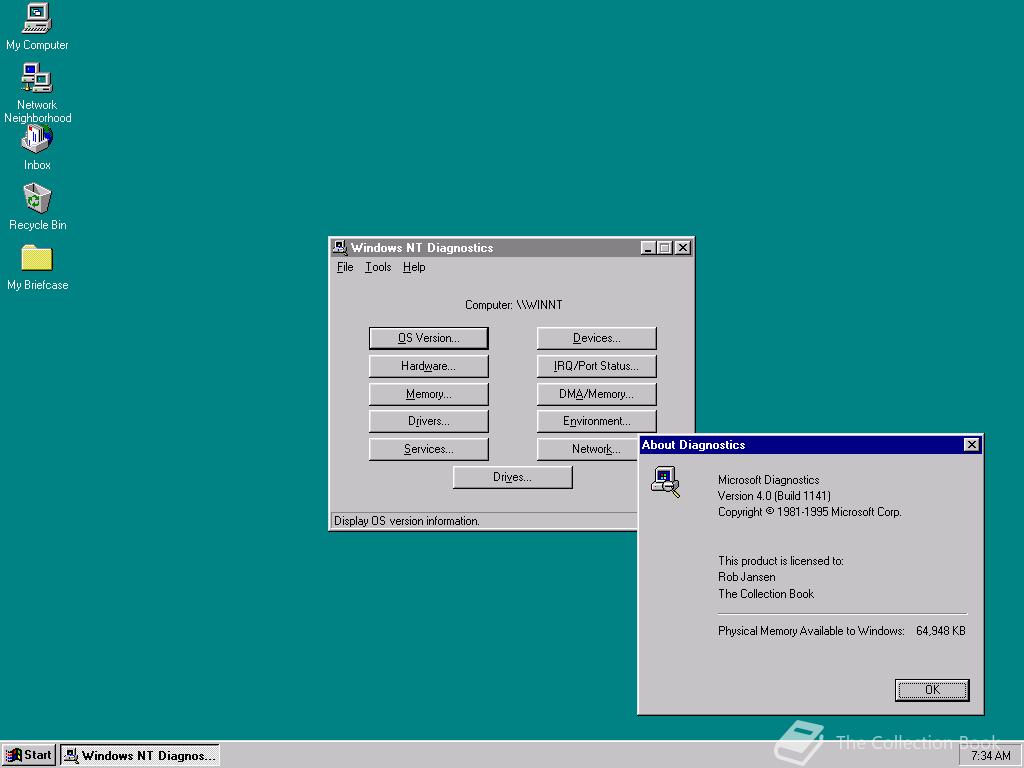Open the Tools menu

pyautogui.click(x=378, y=267)
